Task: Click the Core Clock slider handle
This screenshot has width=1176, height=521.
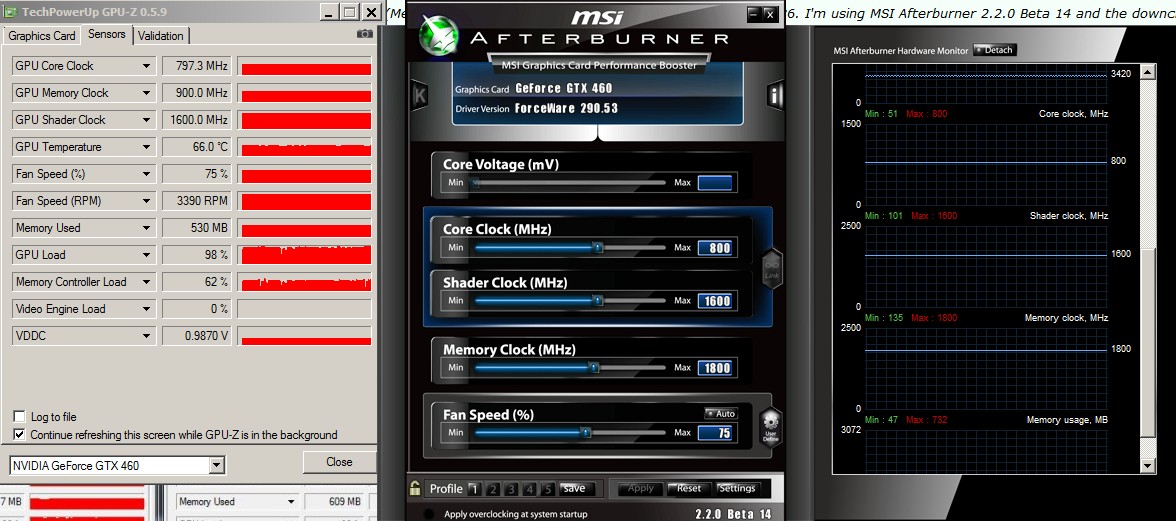Action: coord(597,247)
